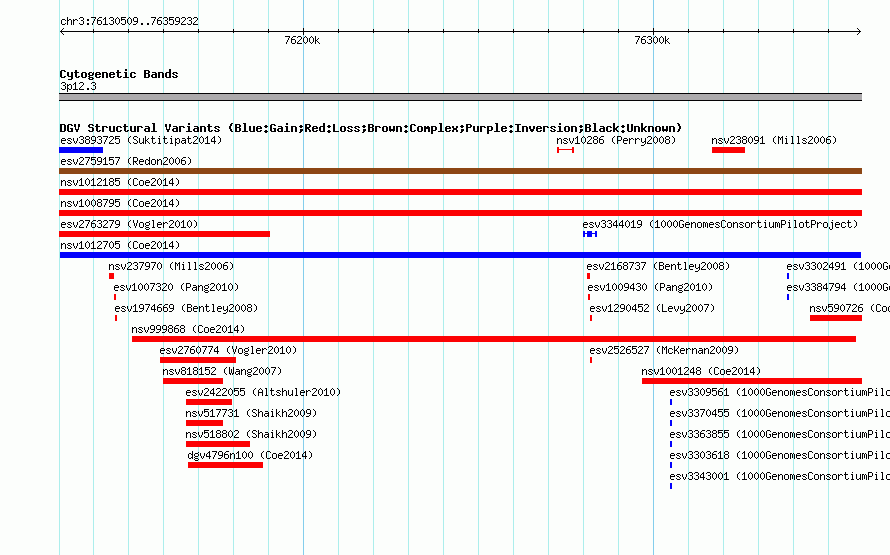Click esv2168737 (Bentley2008) label
The height and width of the screenshot is (555, 890).
click(658, 266)
